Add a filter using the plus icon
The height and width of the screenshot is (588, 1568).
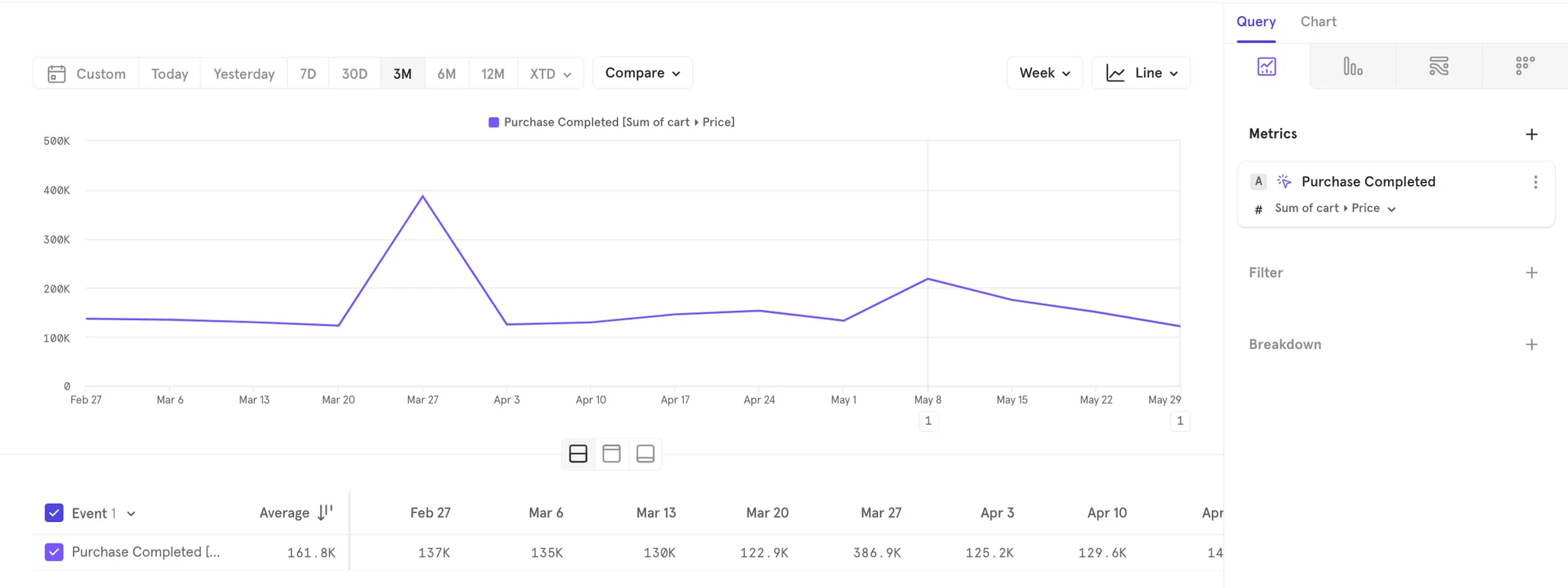(1531, 273)
